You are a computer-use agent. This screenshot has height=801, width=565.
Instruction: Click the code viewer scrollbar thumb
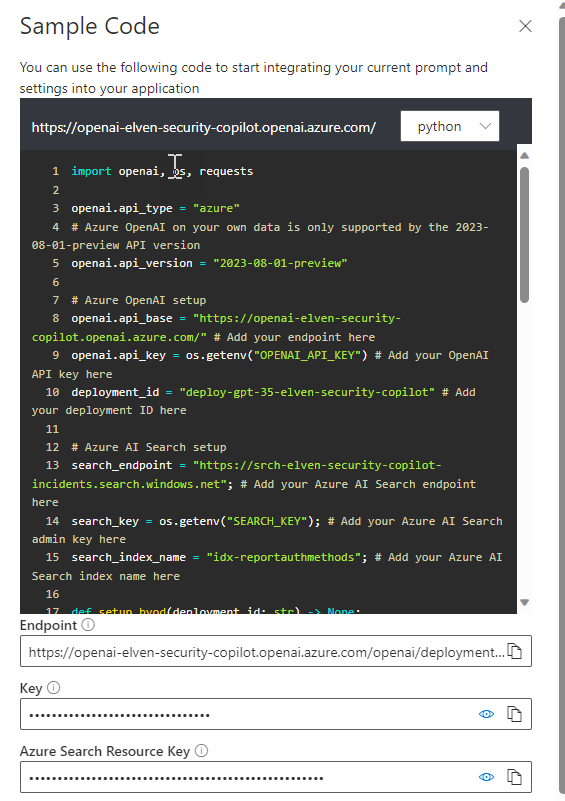coord(524,235)
